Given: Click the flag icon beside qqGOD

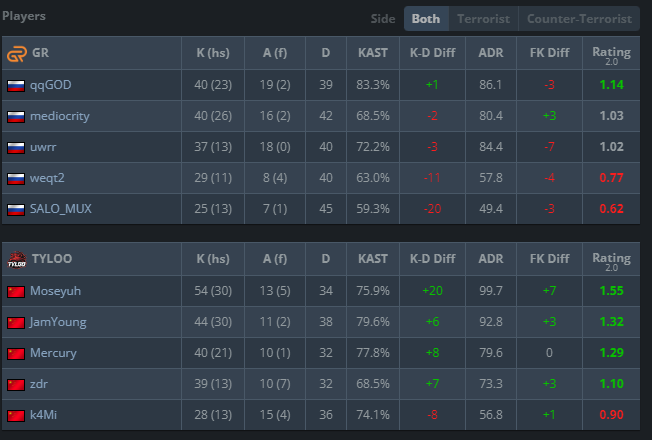Looking at the screenshot, I should pyautogui.click(x=16, y=85).
